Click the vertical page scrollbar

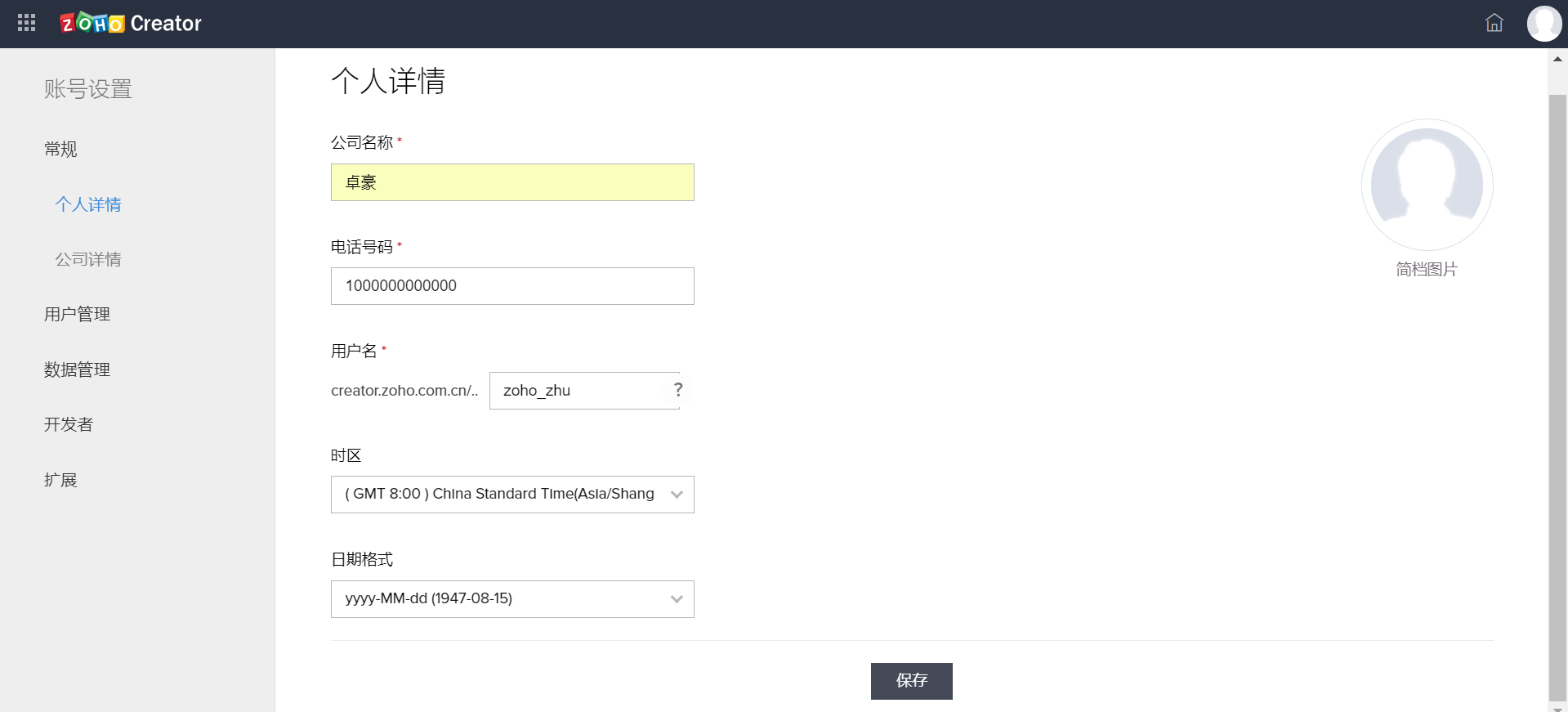[x=1557, y=392]
